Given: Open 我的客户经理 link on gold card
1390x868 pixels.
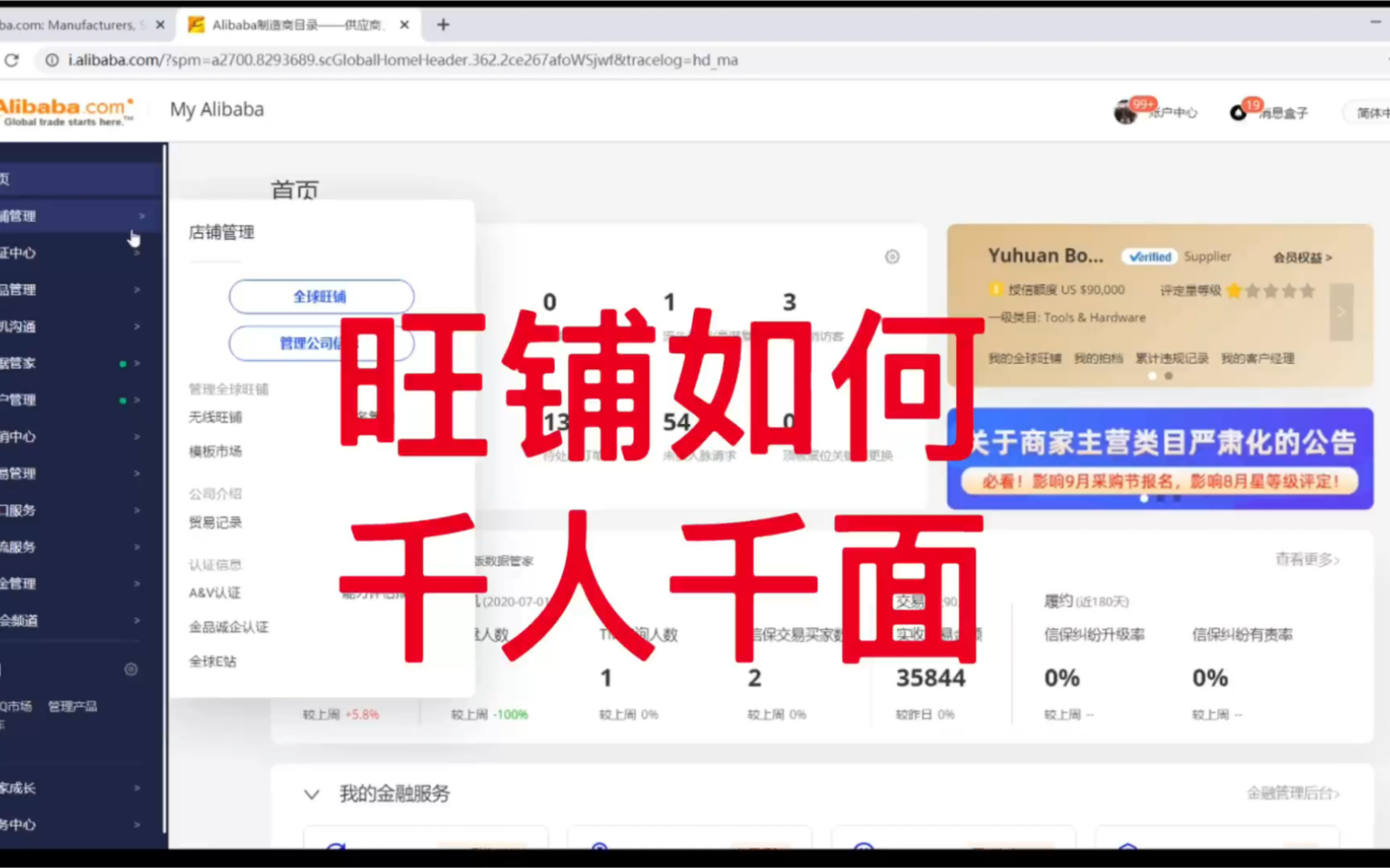Looking at the screenshot, I should (x=1257, y=359).
